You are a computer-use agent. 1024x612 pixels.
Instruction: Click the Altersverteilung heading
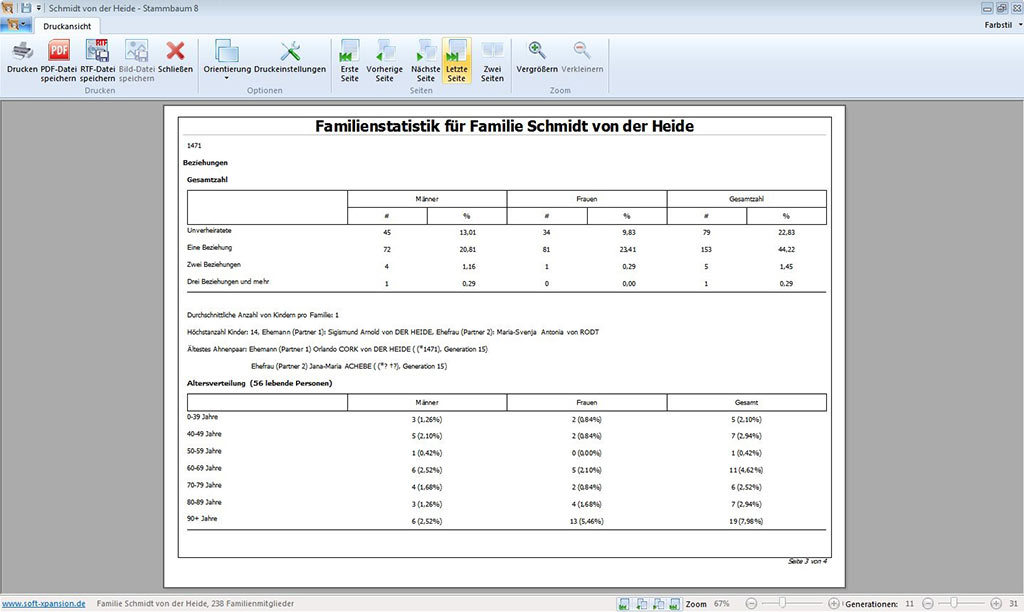point(259,383)
